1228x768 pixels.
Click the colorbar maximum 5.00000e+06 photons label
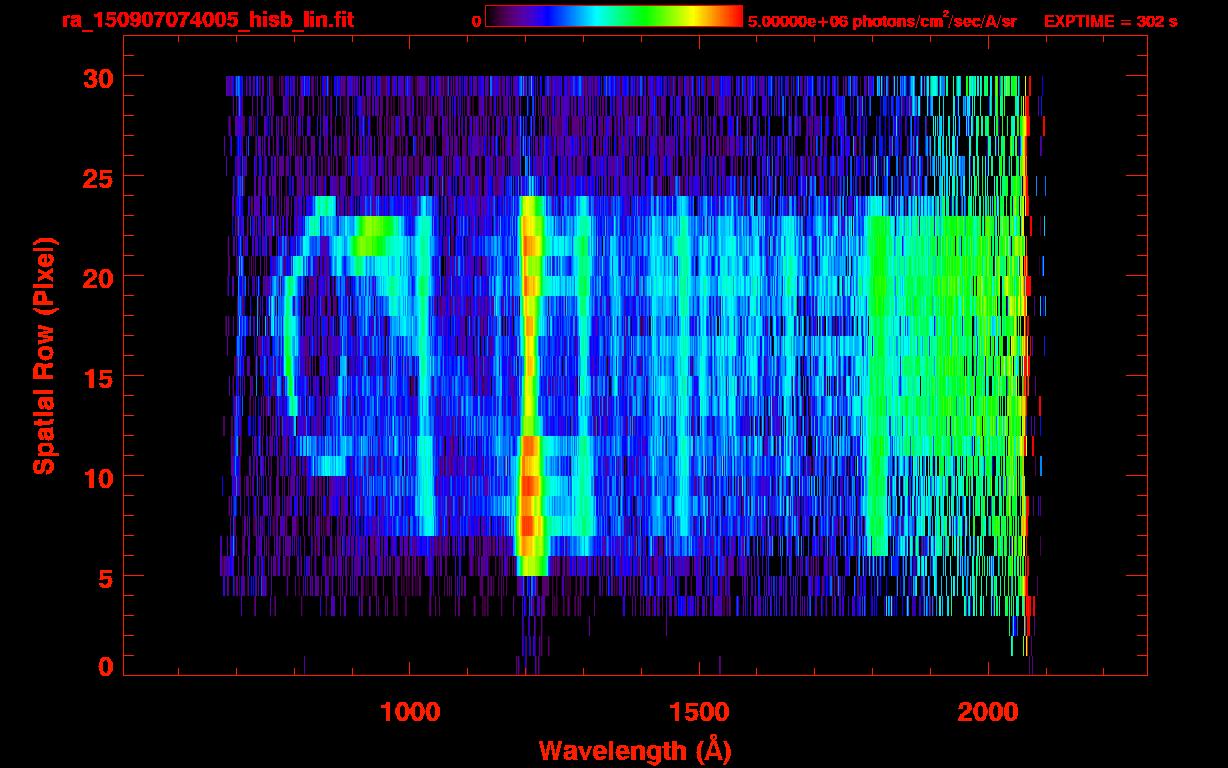[882, 21]
